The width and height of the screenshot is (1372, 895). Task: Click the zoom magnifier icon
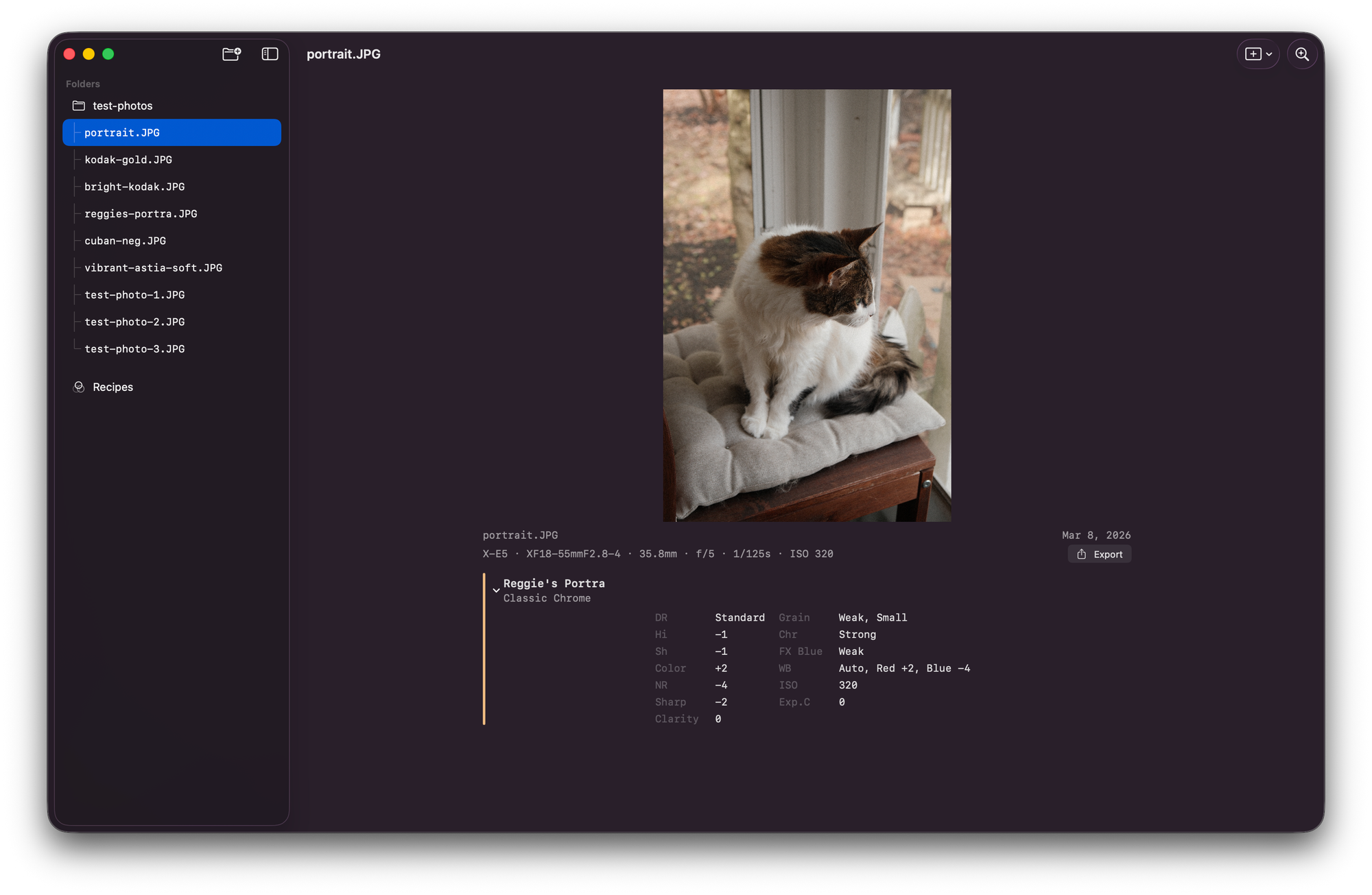point(1301,54)
